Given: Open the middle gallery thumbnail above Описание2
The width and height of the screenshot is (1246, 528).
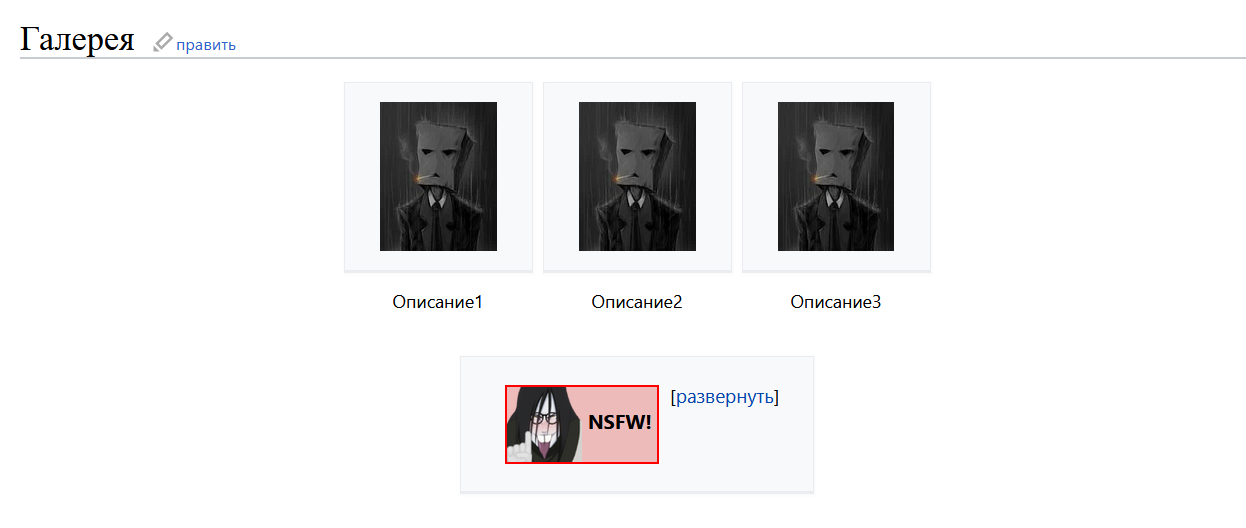Looking at the screenshot, I should (637, 176).
